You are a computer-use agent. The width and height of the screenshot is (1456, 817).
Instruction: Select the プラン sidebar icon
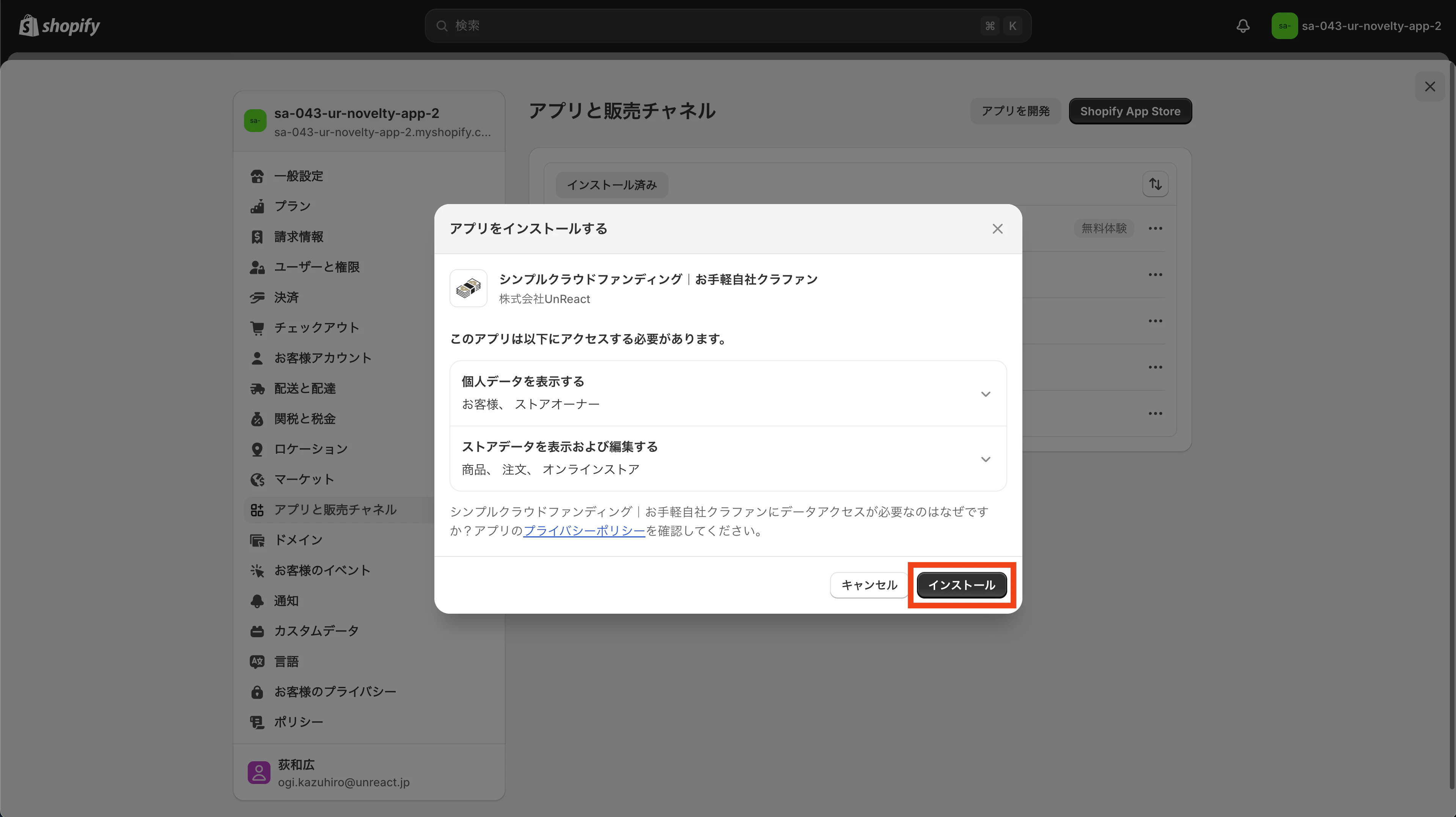pyautogui.click(x=257, y=206)
